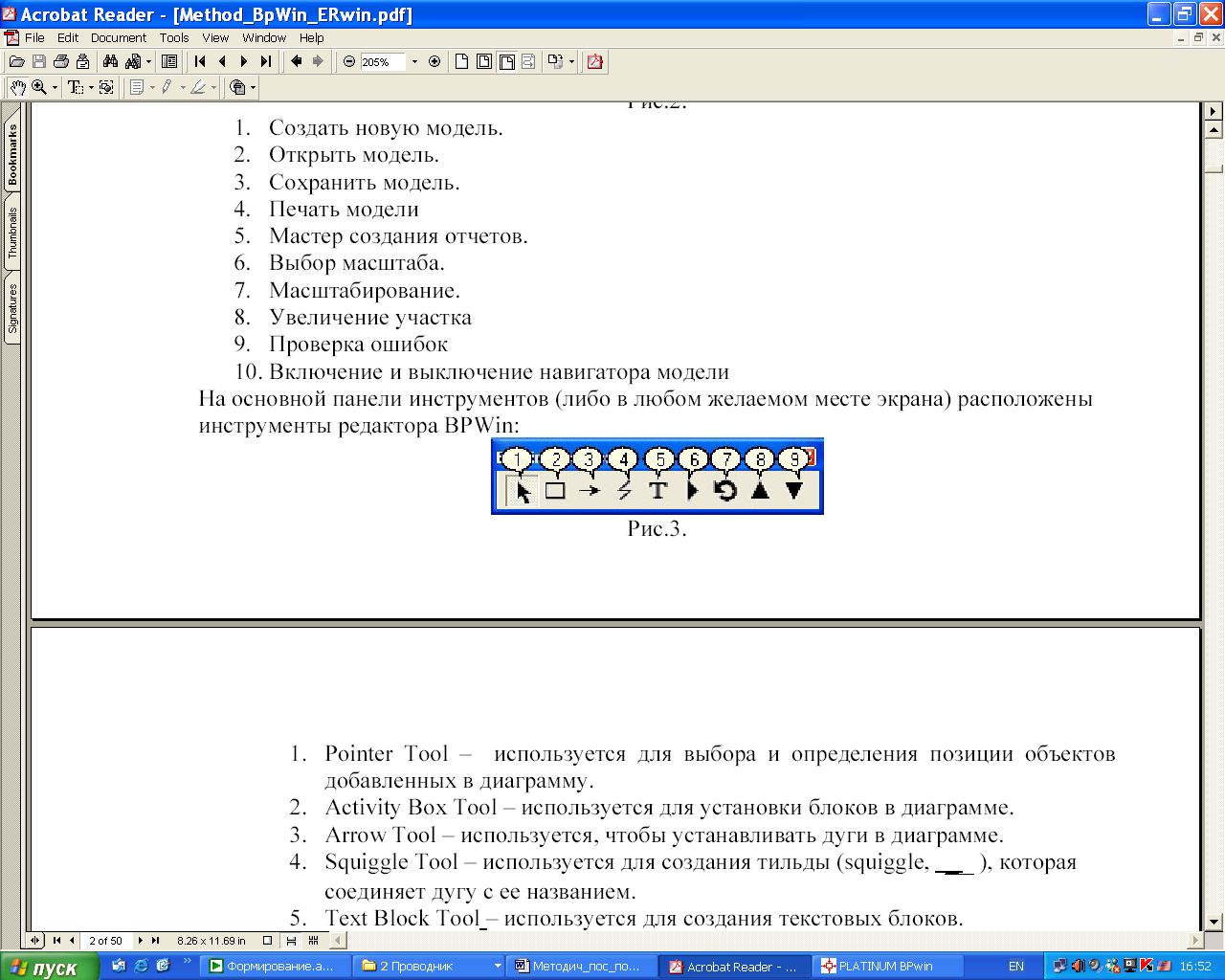
Task: Open Zoom tool dropdown arrow
Action: click(55, 87)
